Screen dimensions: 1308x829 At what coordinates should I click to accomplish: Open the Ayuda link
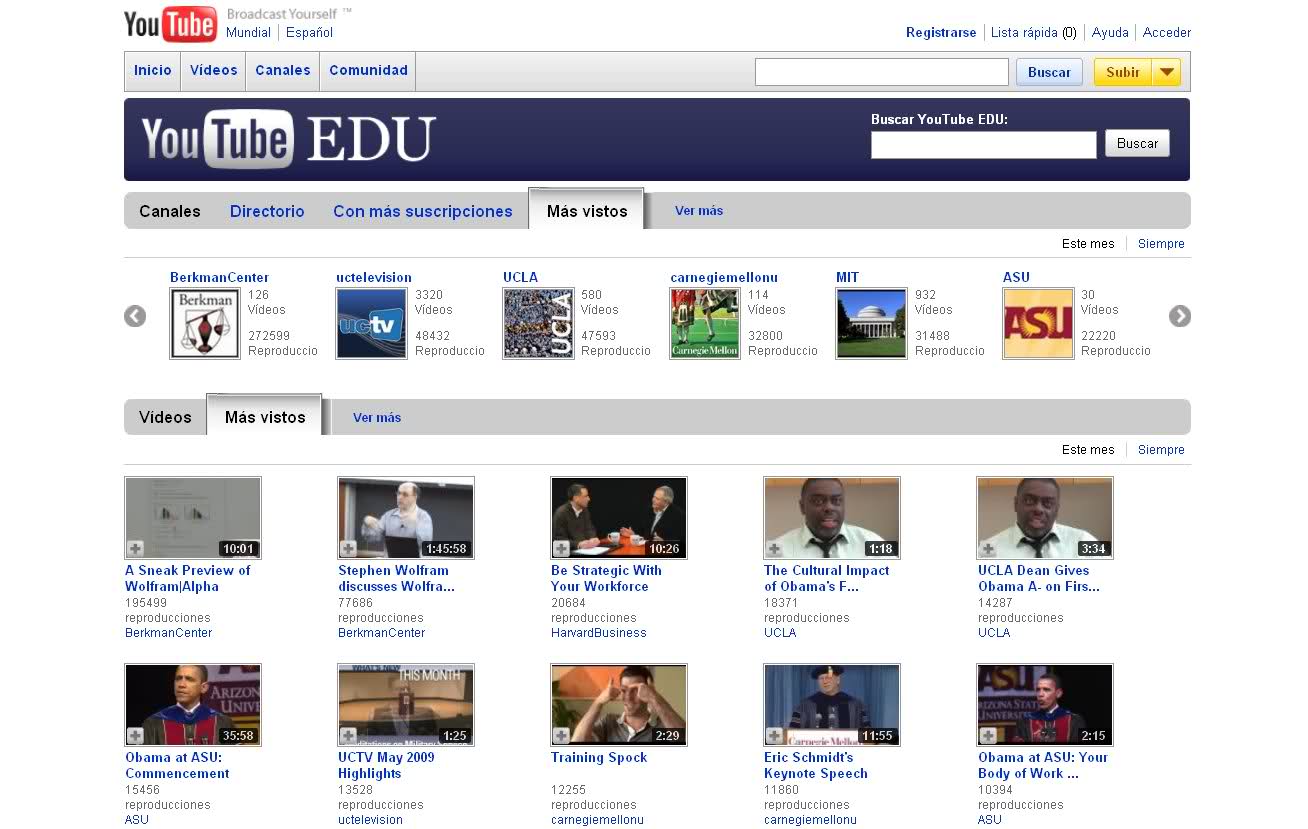point(1110,33)
